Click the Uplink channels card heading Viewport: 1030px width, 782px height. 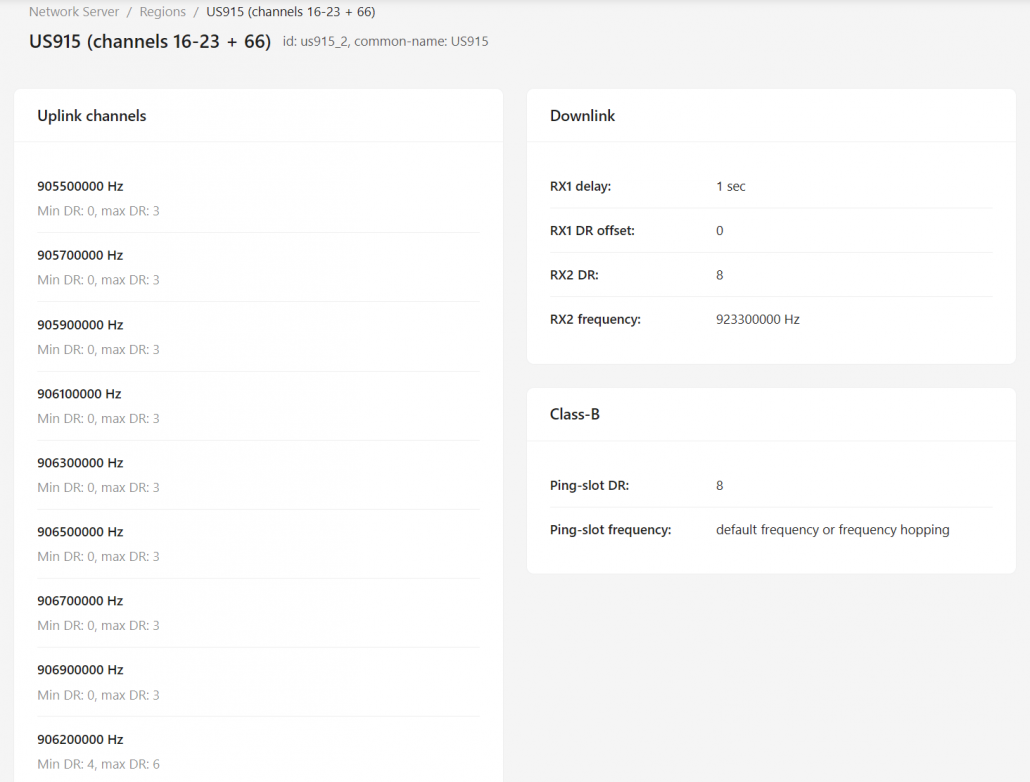tap(92, 116)
